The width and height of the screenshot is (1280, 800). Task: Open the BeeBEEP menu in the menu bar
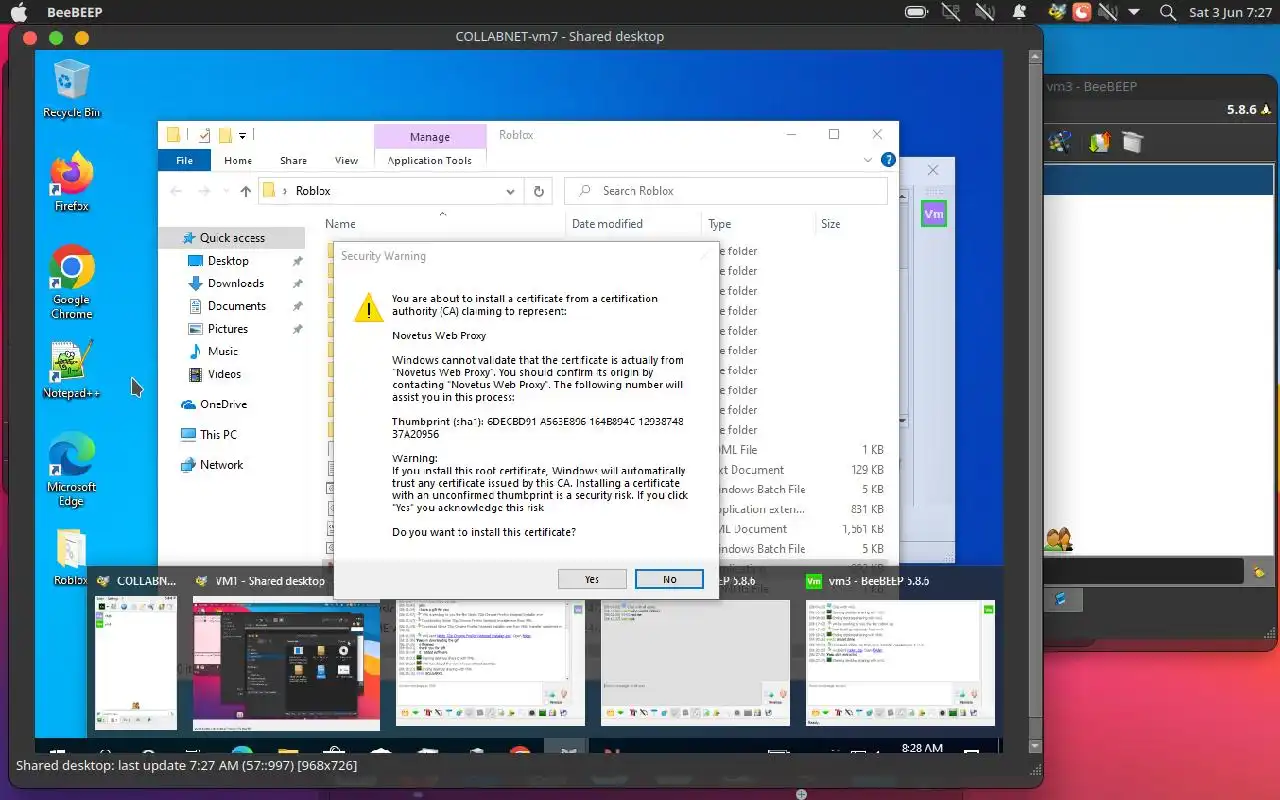[x=75, y=13]
